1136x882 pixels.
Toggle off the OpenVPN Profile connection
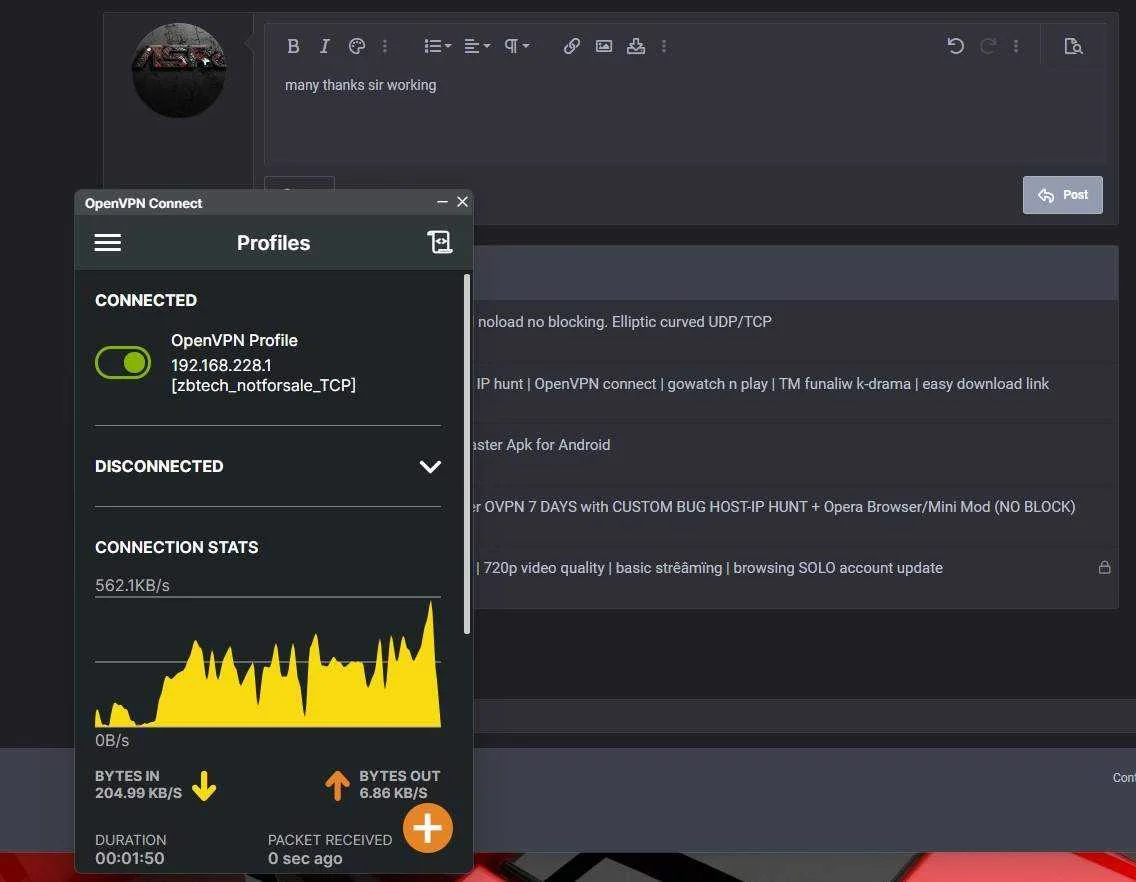point(122,362)
